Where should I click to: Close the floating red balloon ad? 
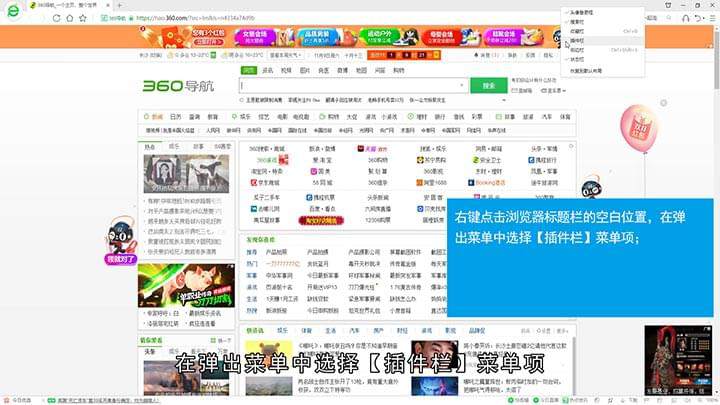(664, 103)
